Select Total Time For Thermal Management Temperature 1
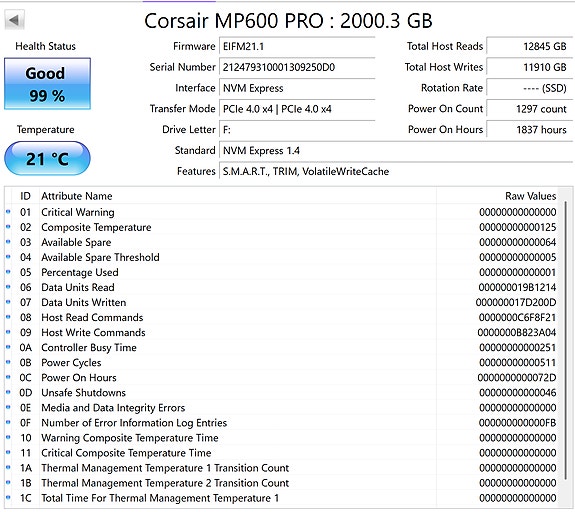Viewport: 575px width, 512px height. coord(281,498)
